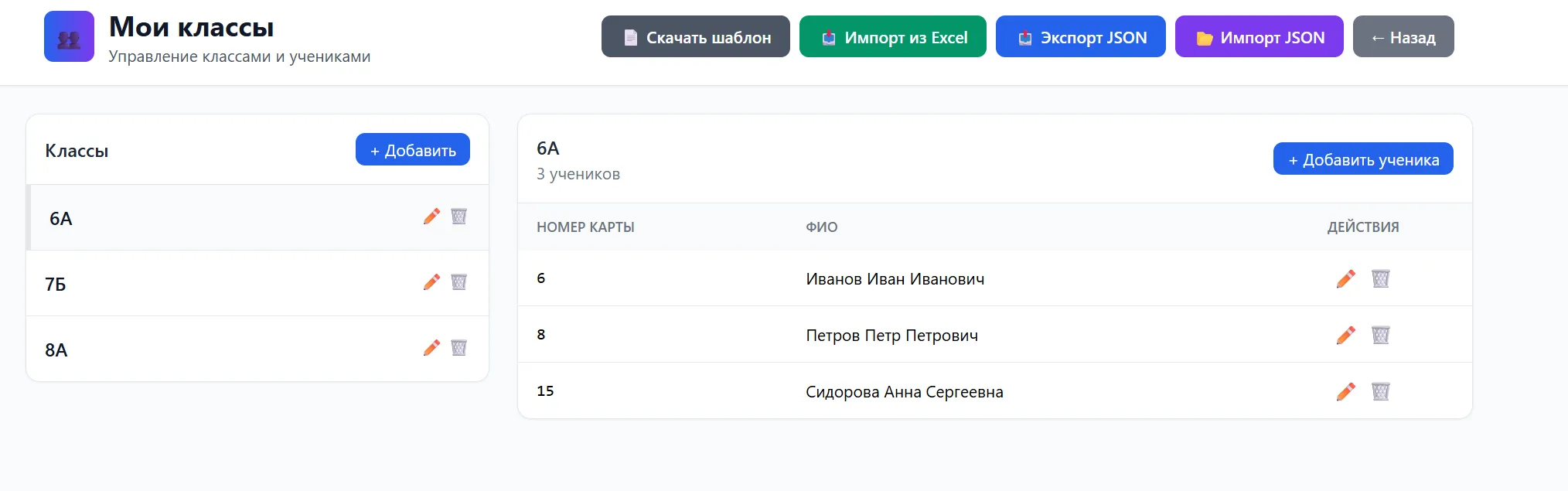Click the edit pencil for class 7Б
This screenshot has height=491, width=1568.
[x=431, y=282]
